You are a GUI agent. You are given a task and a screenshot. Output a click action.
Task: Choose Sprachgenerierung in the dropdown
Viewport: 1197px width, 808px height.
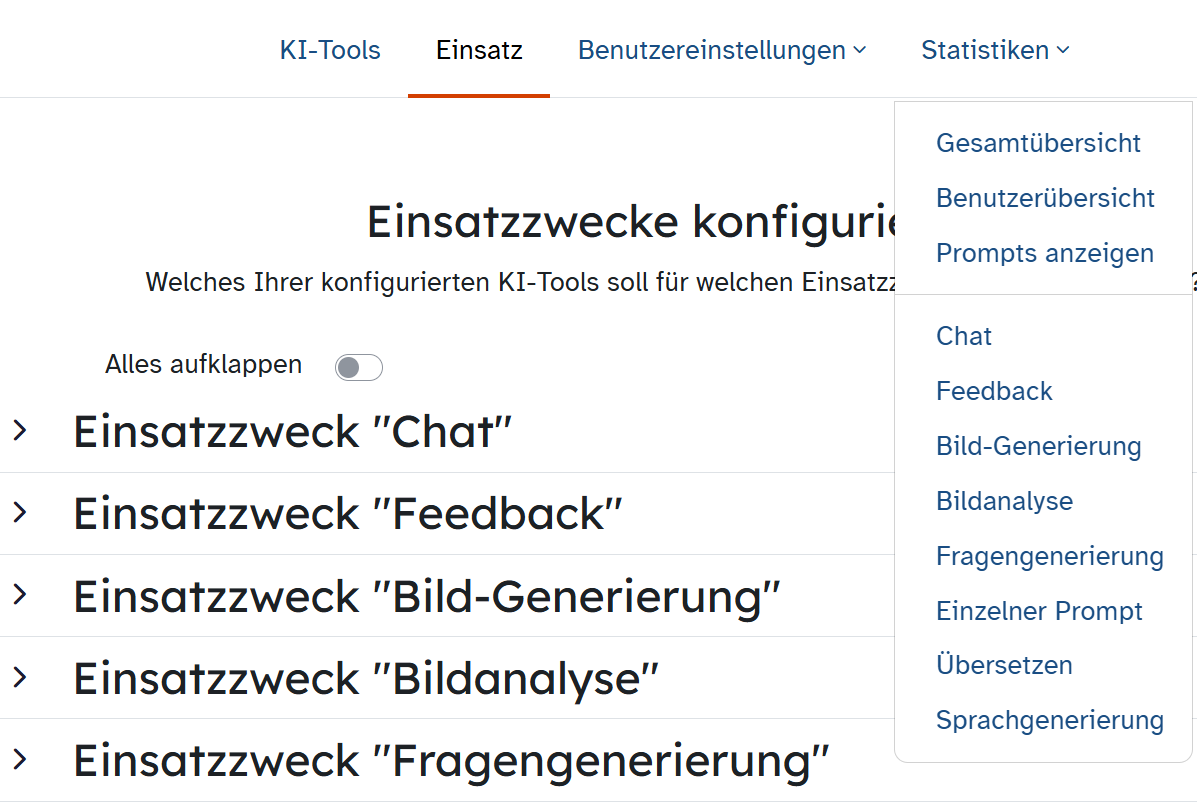1049,720
